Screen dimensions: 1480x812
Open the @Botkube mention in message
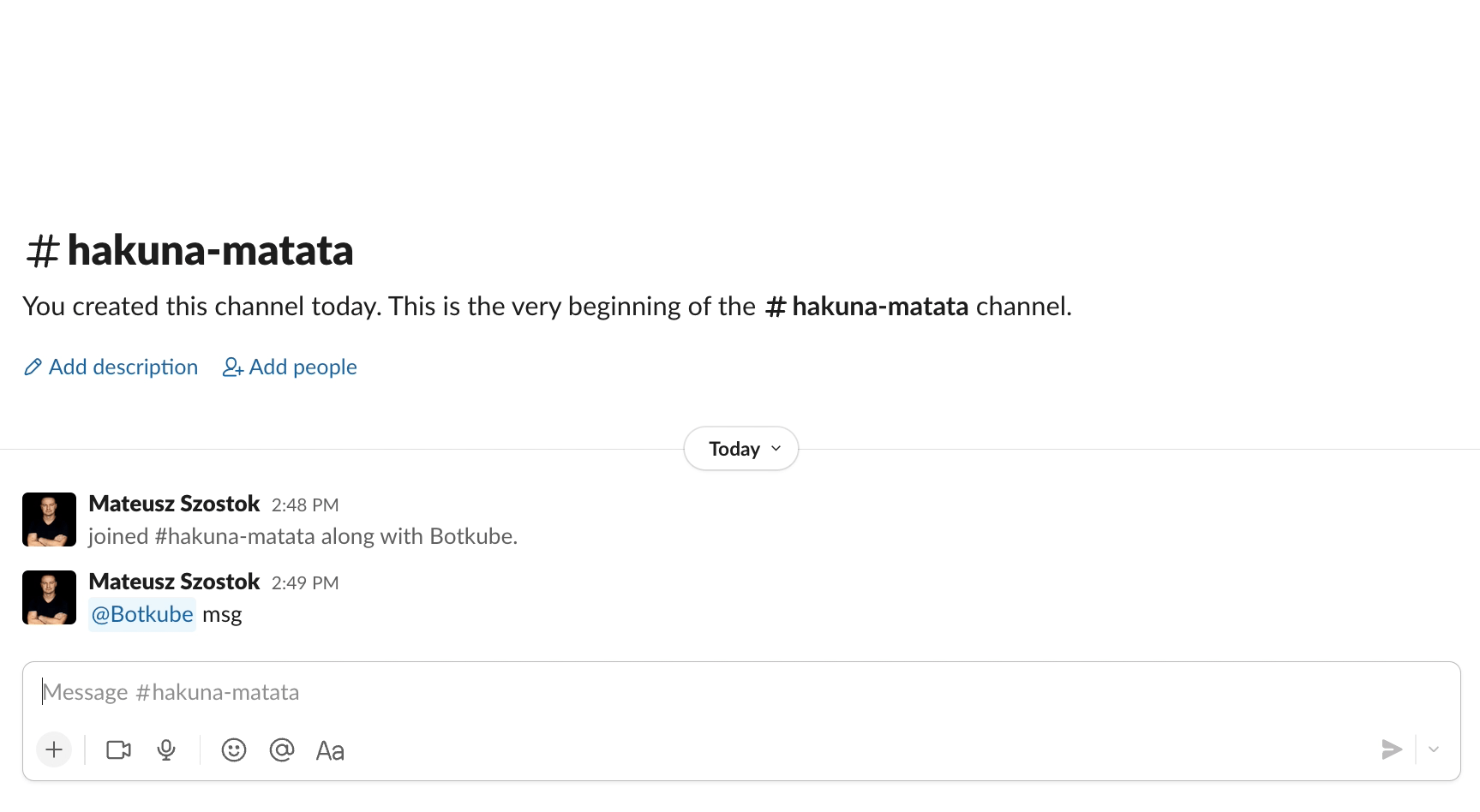click(142, 614)
